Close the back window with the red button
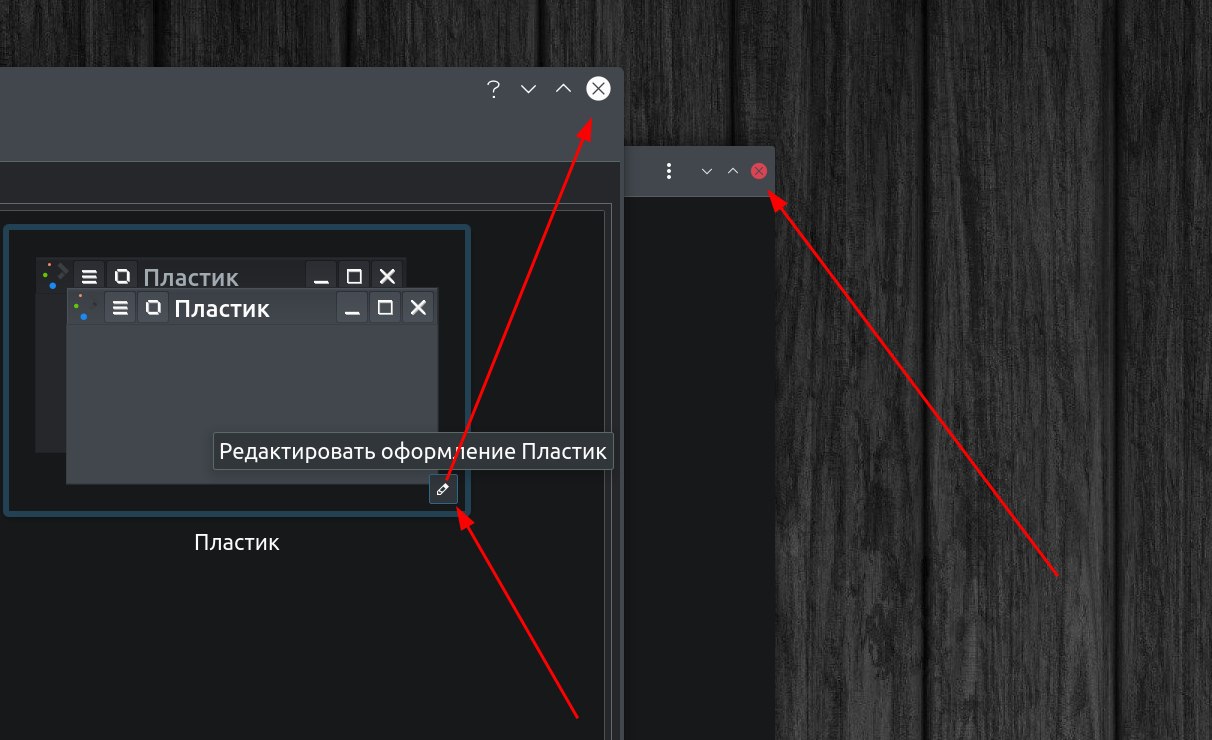Viewport: 1212px width, 740px height. pyautogui.click(x=759, y=171)
